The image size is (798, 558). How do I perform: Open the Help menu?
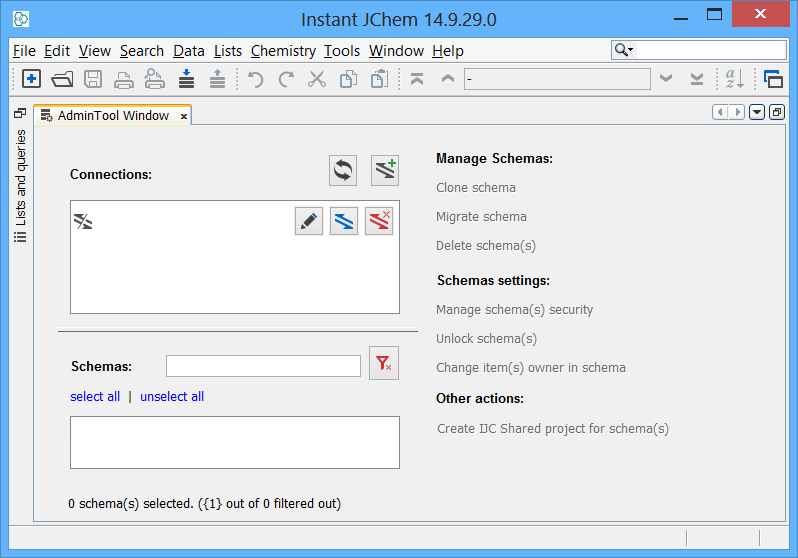pos(448,51)
